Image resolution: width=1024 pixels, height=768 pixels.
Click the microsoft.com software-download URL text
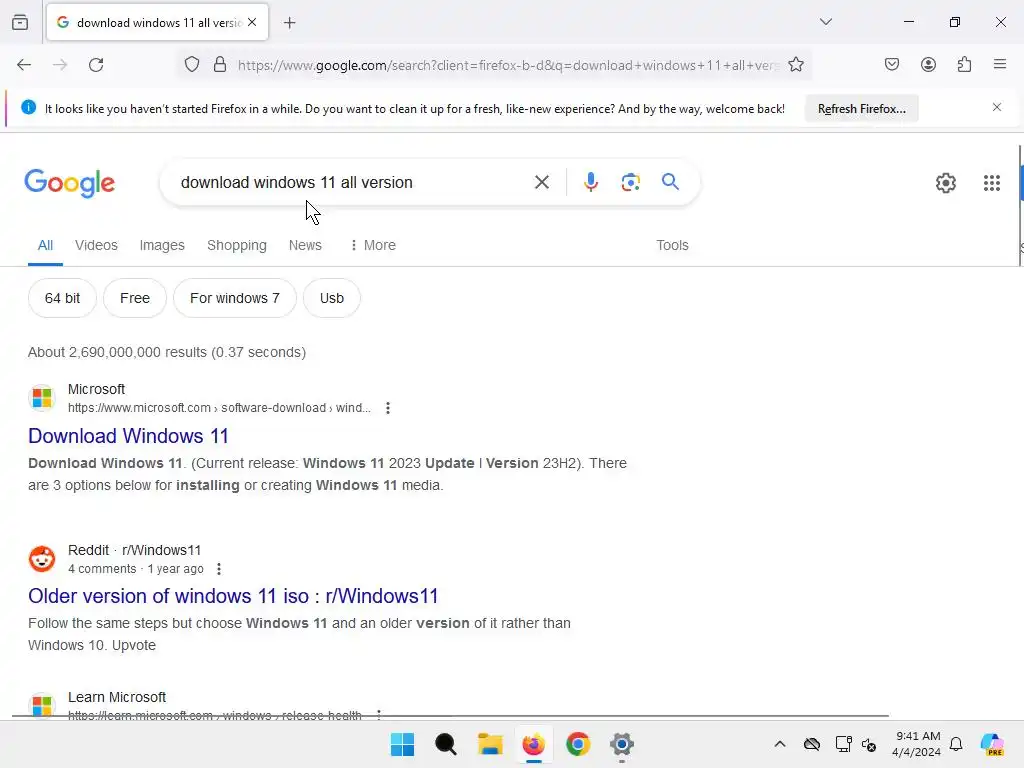click(x=219, y=408)
